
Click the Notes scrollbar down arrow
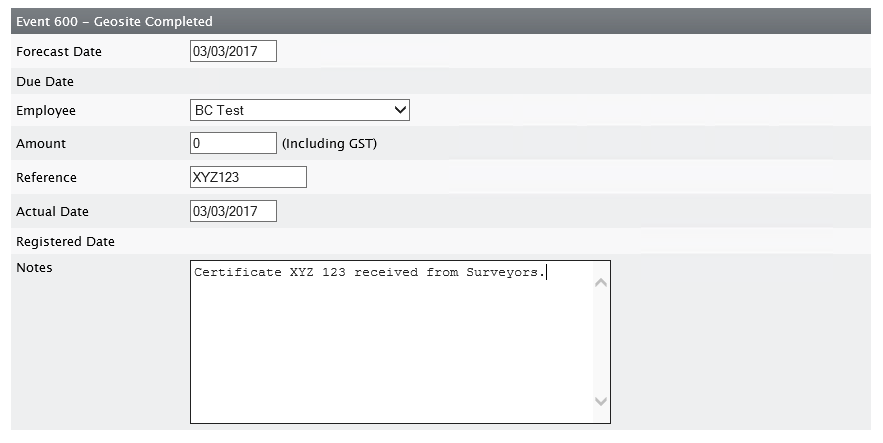[x=601, y=401]
